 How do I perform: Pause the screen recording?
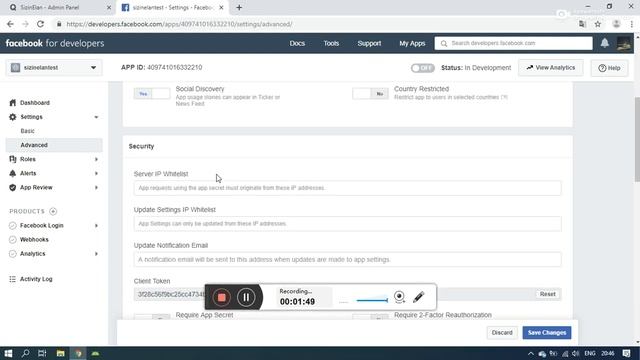point(246,297)
